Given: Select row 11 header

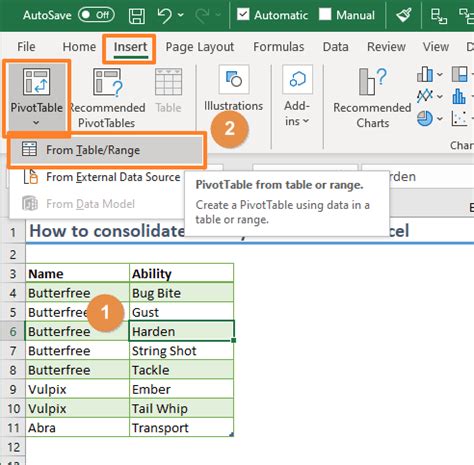Looking at the screenshot, I should 13,428.
